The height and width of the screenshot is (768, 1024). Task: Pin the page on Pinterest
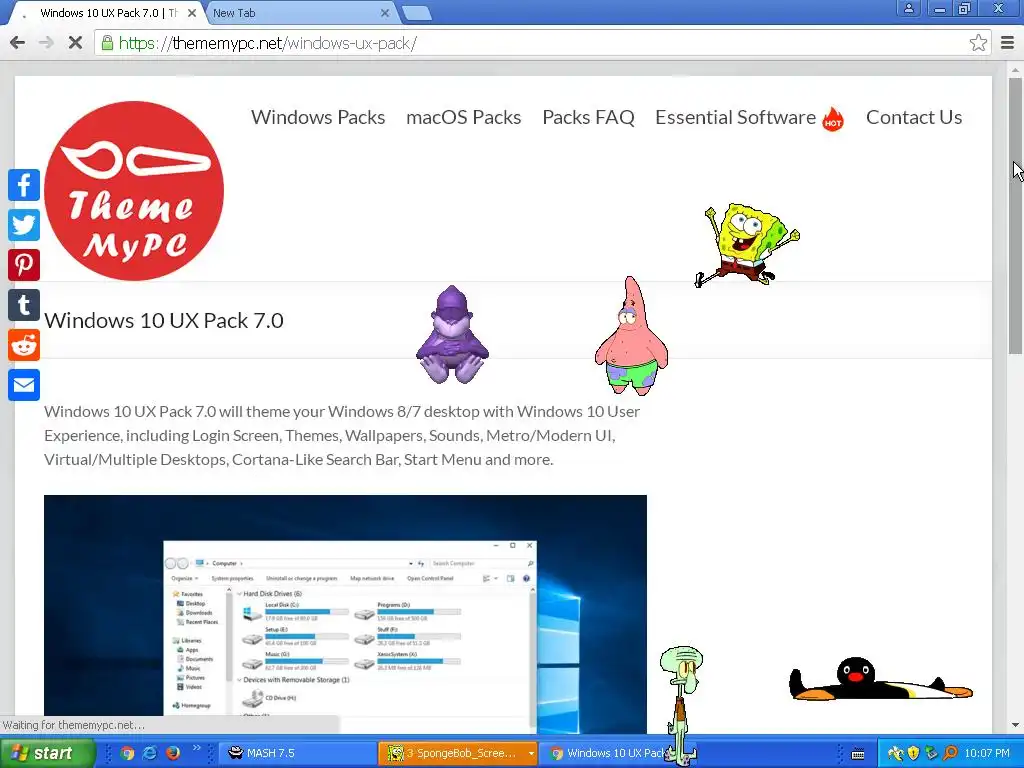[x=24, y=265]
